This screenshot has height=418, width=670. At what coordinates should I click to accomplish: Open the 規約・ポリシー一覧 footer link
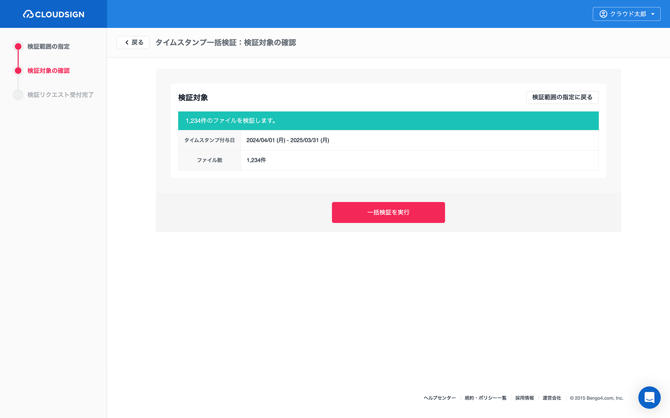coord(485,398)
